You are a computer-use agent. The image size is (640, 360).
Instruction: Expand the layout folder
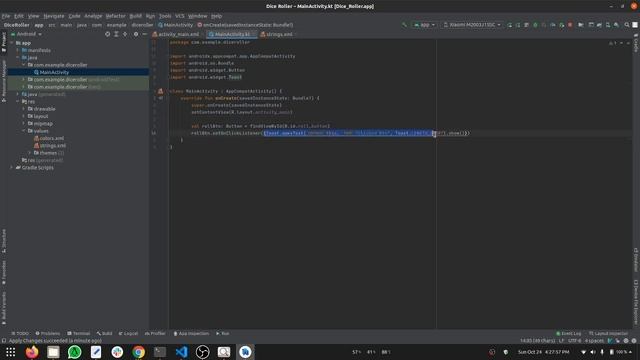coord(24,116)
